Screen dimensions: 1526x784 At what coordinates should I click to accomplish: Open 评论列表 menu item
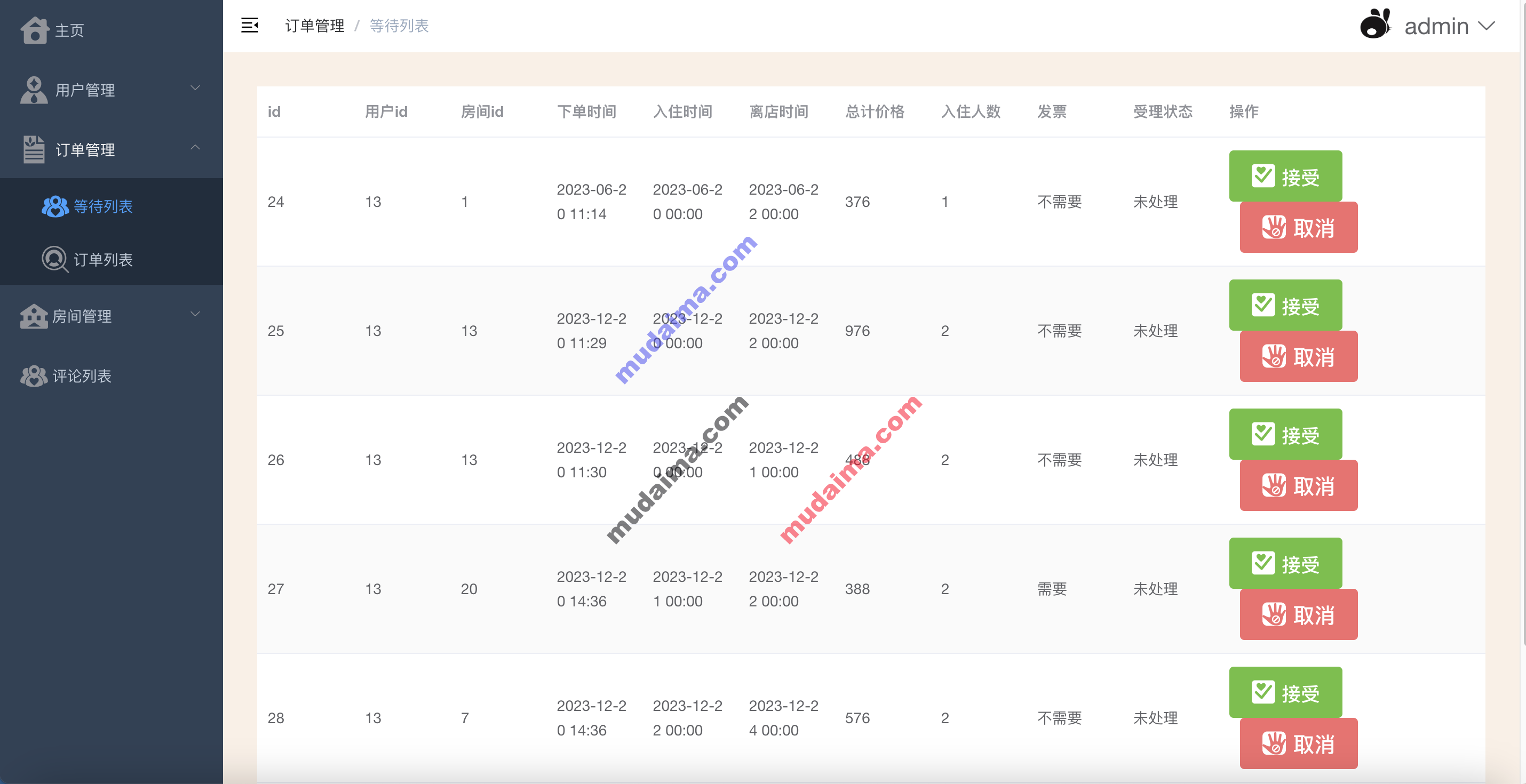coord(112,376)
